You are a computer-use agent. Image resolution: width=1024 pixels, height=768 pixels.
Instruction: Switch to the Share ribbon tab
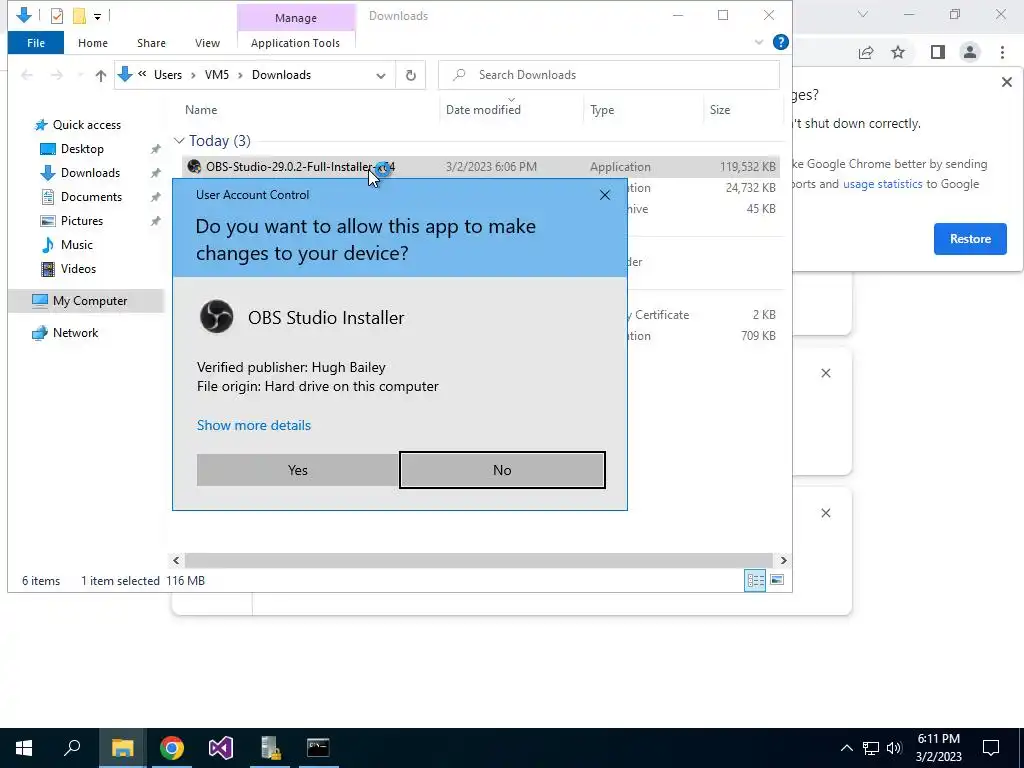[151, 43]
